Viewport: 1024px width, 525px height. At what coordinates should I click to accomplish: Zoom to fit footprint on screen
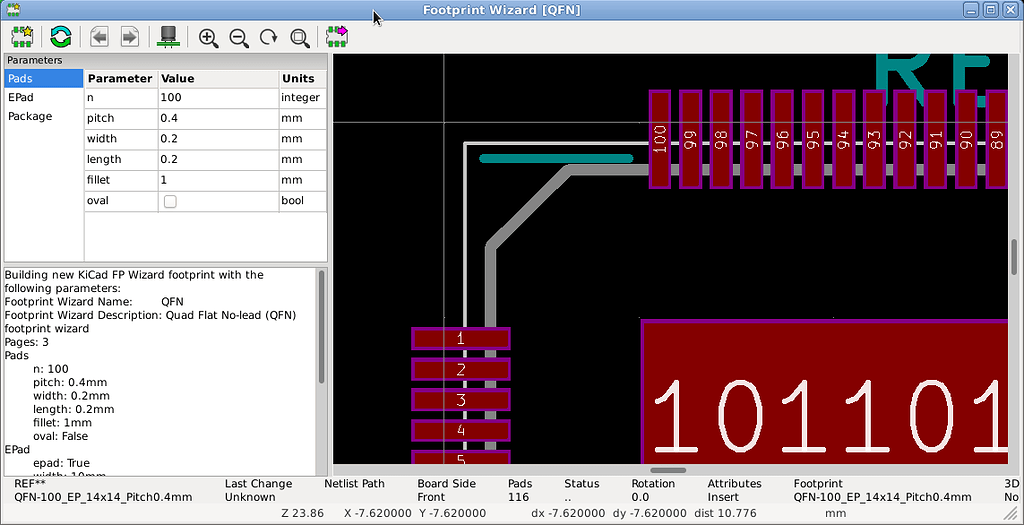click(299, 37)
